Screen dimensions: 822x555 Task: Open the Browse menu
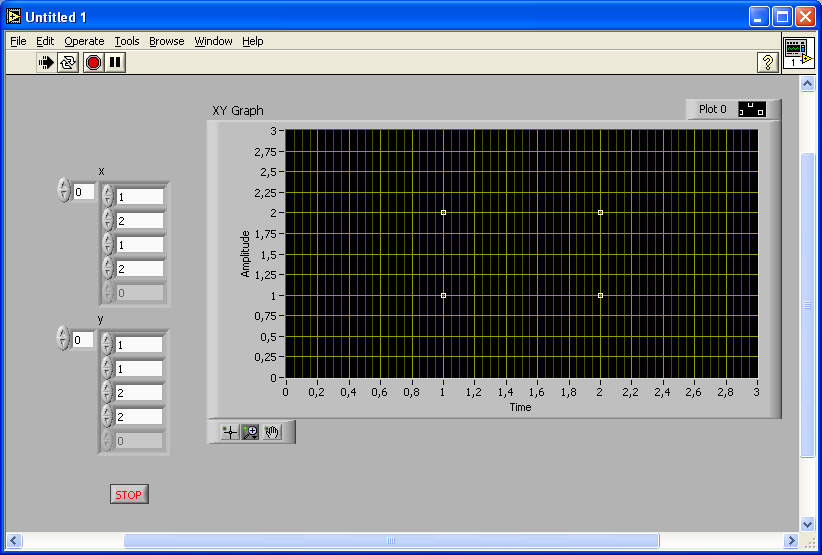click(167, 41)
